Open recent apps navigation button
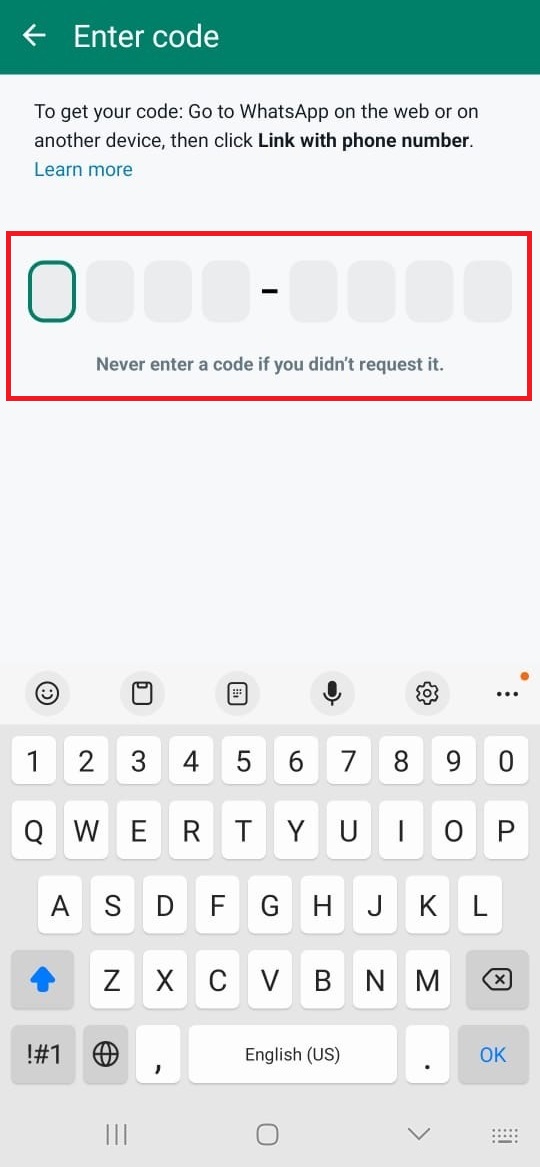 pyautogui.click(x=117, y=1134)
